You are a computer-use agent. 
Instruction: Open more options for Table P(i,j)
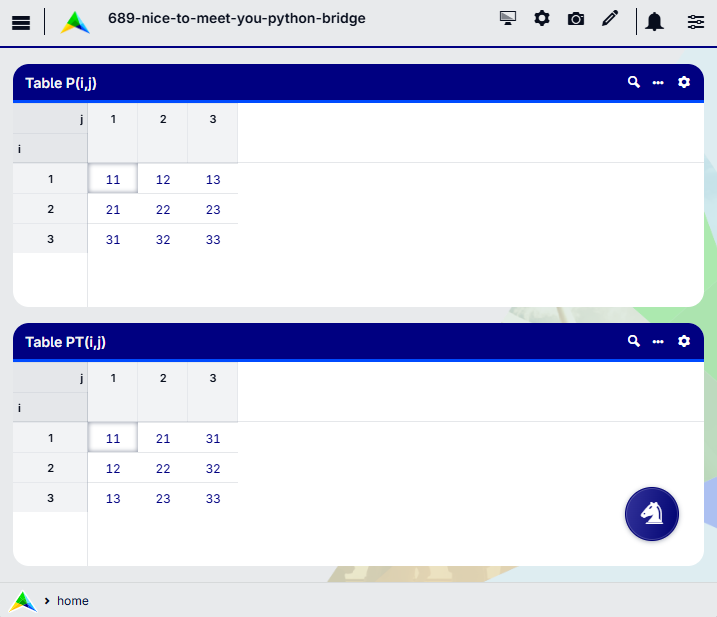coord(658,83)
